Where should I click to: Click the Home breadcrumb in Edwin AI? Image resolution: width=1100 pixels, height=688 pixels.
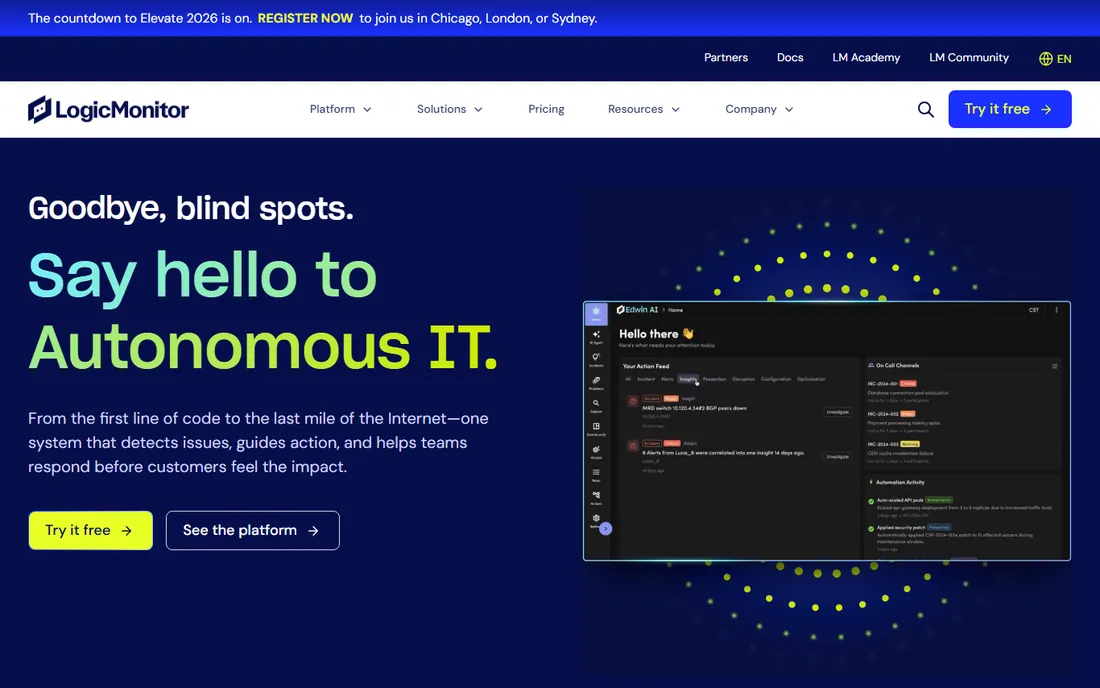pos(676,310)
